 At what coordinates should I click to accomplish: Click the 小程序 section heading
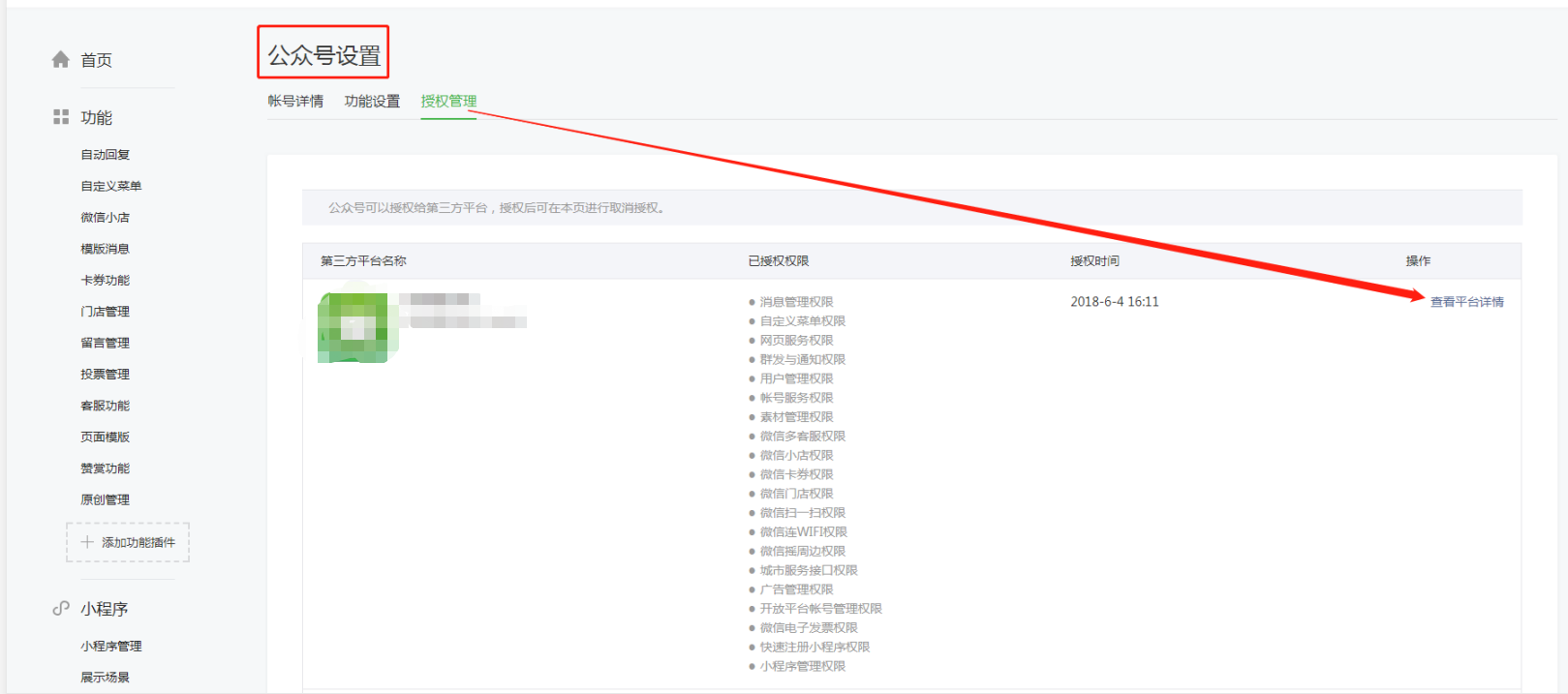tap(105, 609)
